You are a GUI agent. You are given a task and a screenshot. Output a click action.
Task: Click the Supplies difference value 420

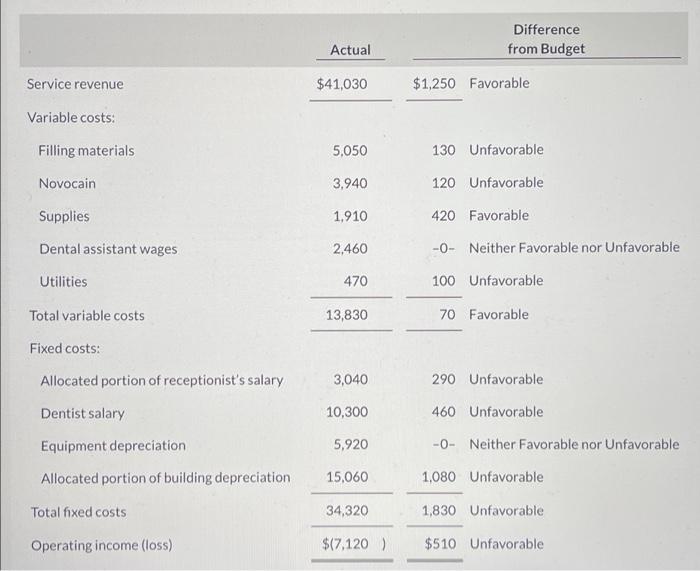pyautogui.click(x=444, y=216)
